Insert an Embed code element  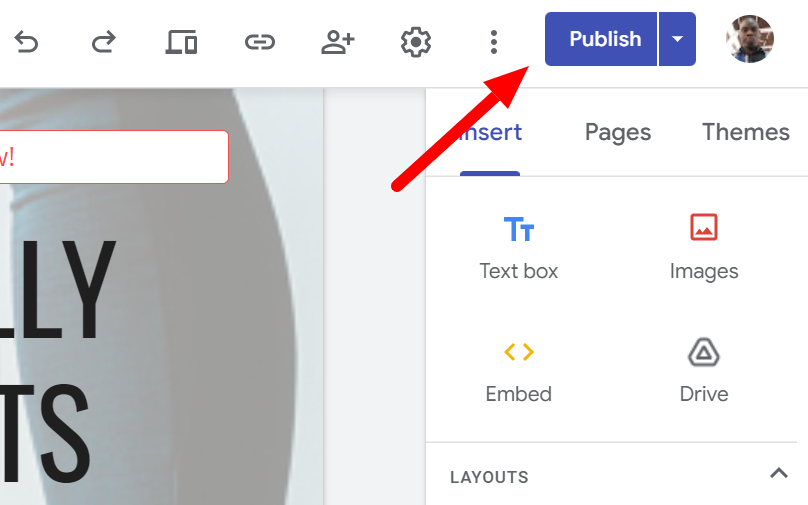coord(519,371)
